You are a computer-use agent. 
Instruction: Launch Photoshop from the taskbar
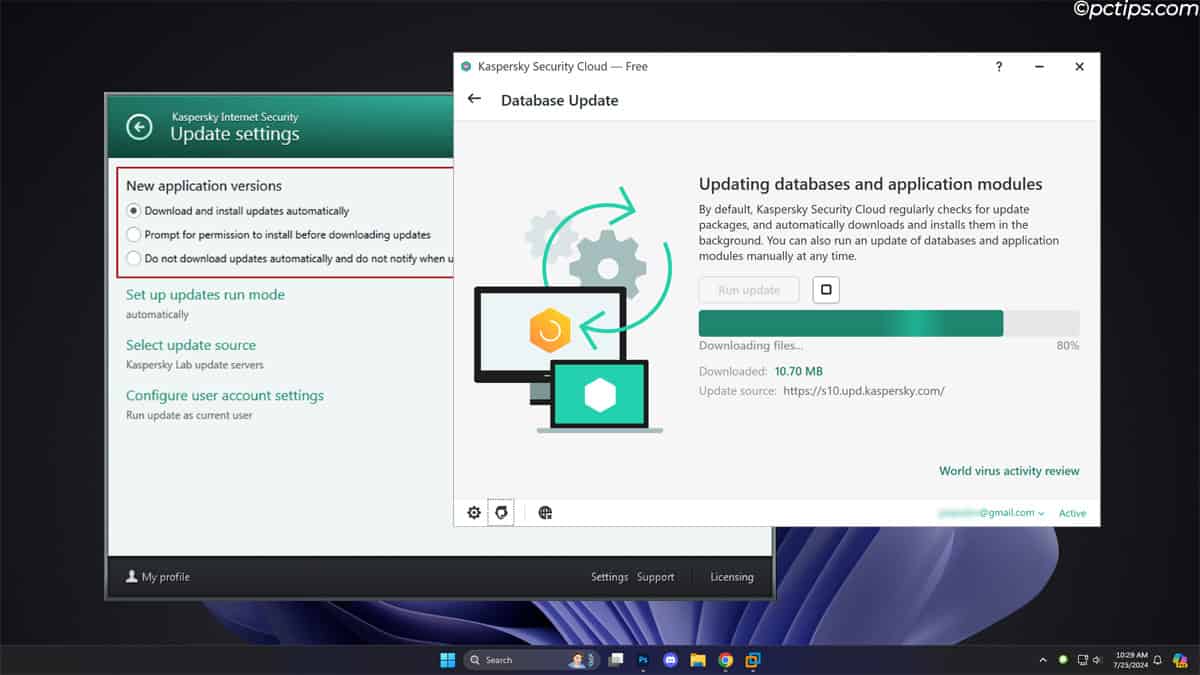643,660
